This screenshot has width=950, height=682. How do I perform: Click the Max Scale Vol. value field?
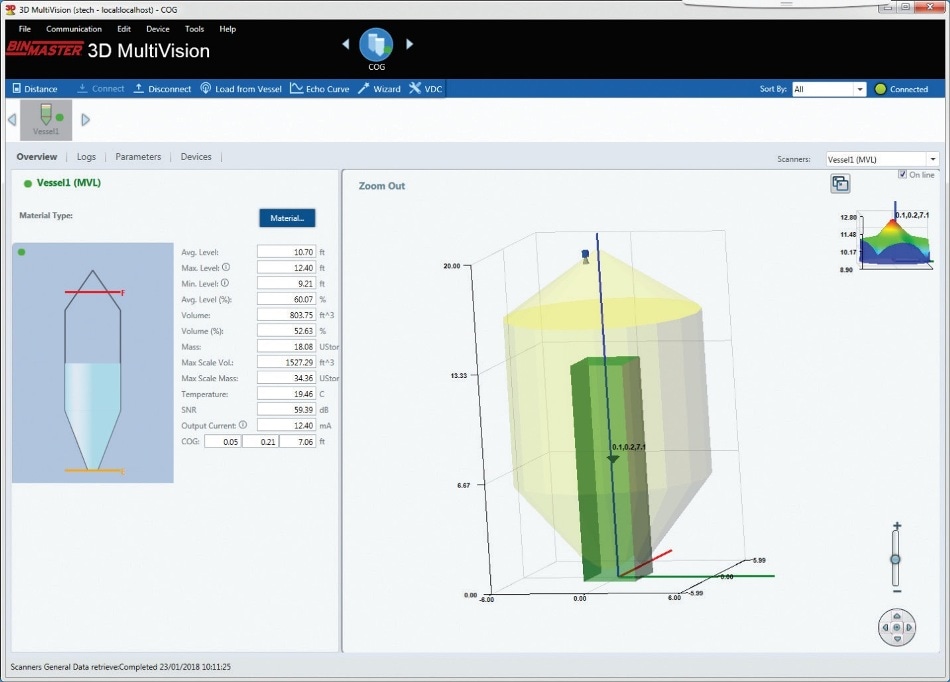pos(287,362)
